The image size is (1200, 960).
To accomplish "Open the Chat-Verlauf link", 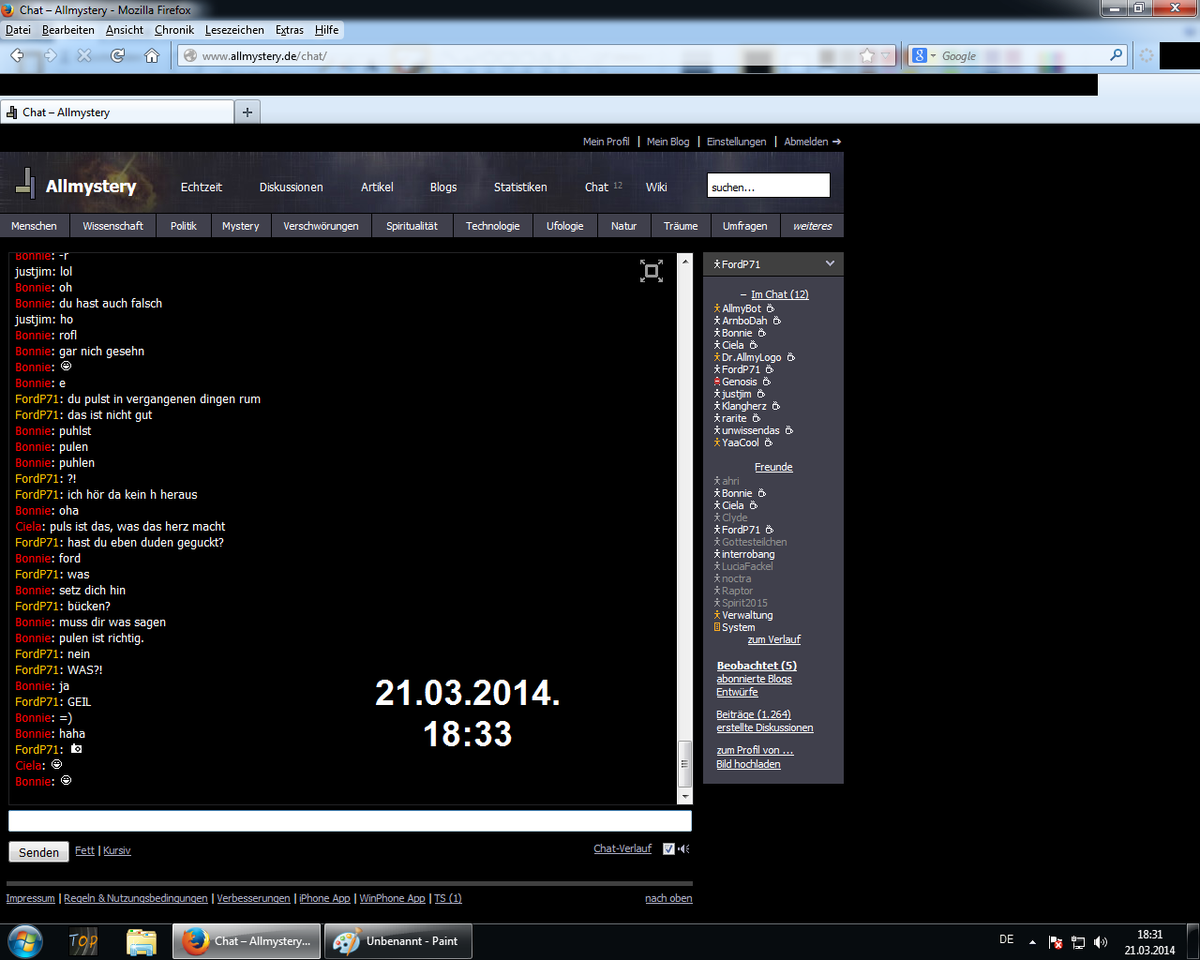I will pos(622,849).
